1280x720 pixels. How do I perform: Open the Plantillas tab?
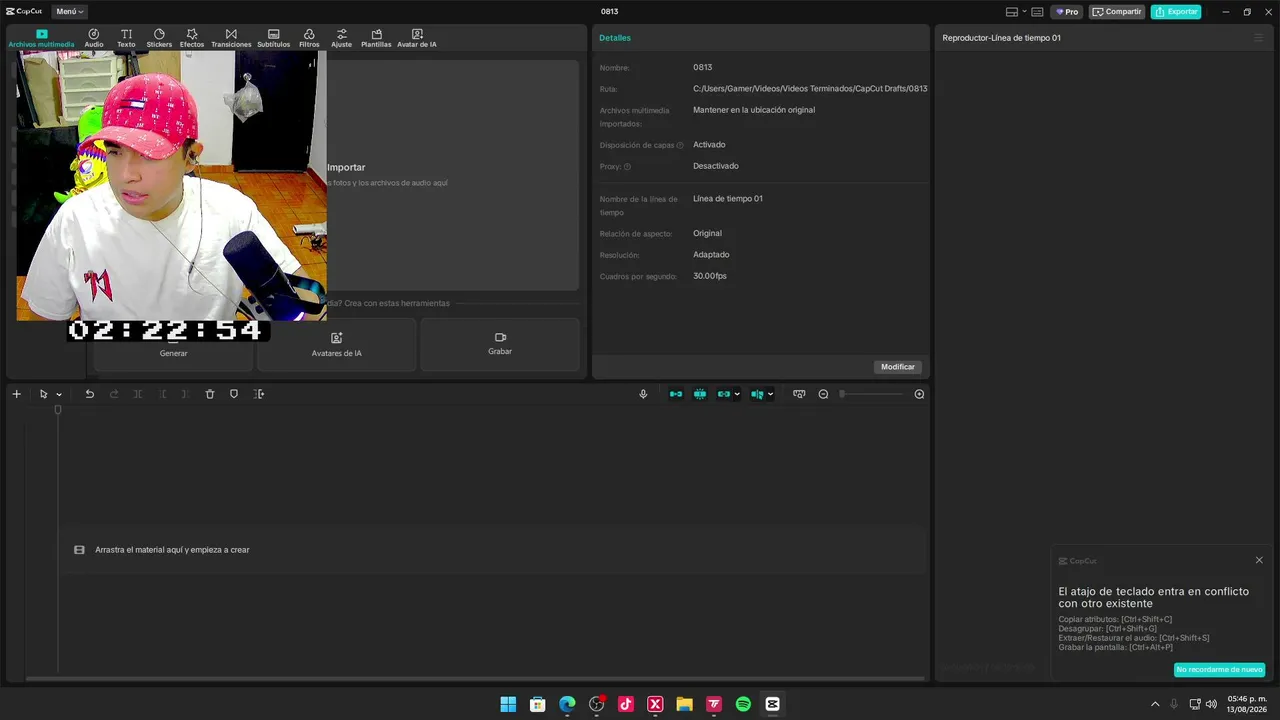point(376,39)
